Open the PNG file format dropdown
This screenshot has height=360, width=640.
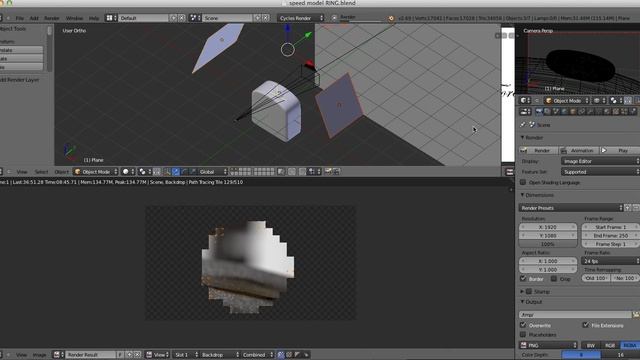549,345
